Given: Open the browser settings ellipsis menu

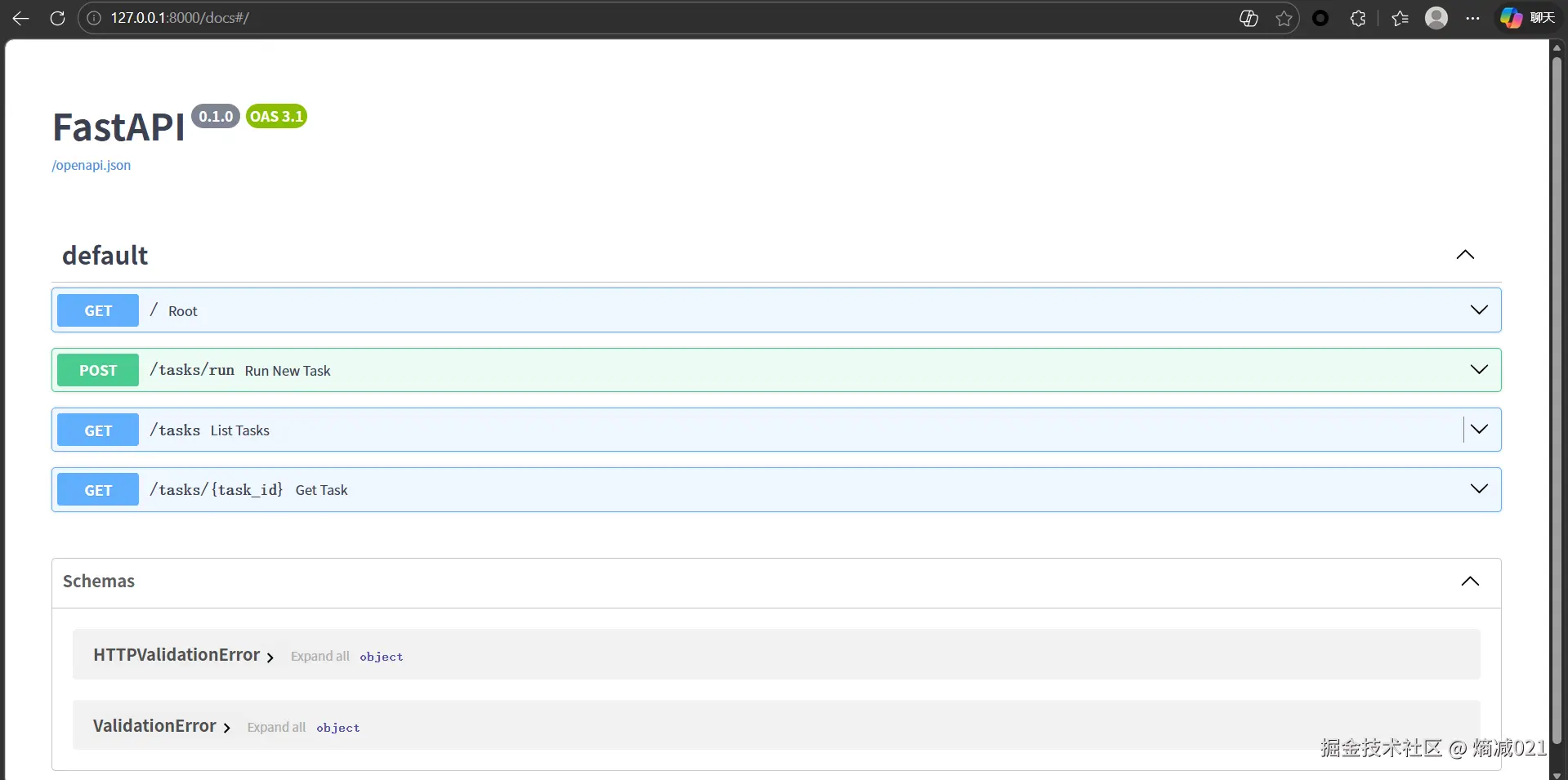Looking at the screenshot, I should pos(1474,18).
